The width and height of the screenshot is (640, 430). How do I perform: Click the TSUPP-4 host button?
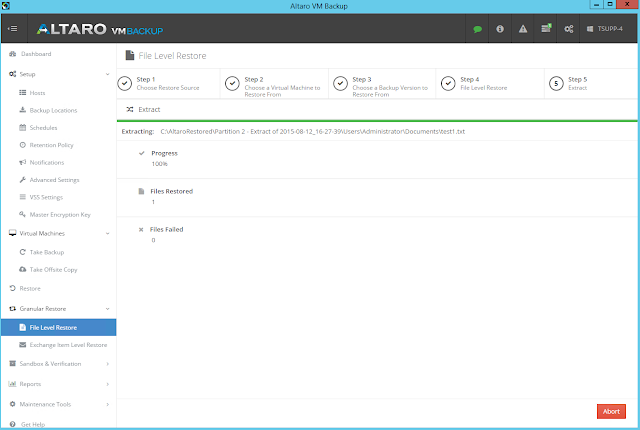(605, 29)
